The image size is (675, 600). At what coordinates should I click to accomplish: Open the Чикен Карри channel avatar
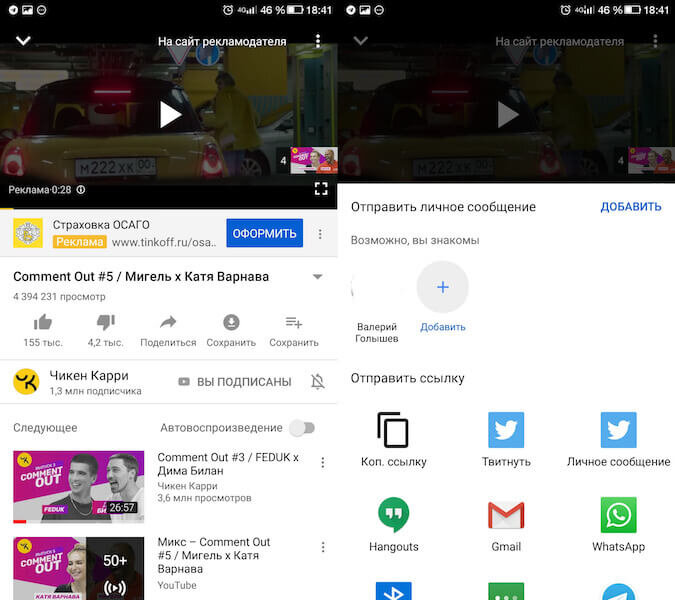click(26, 381)
